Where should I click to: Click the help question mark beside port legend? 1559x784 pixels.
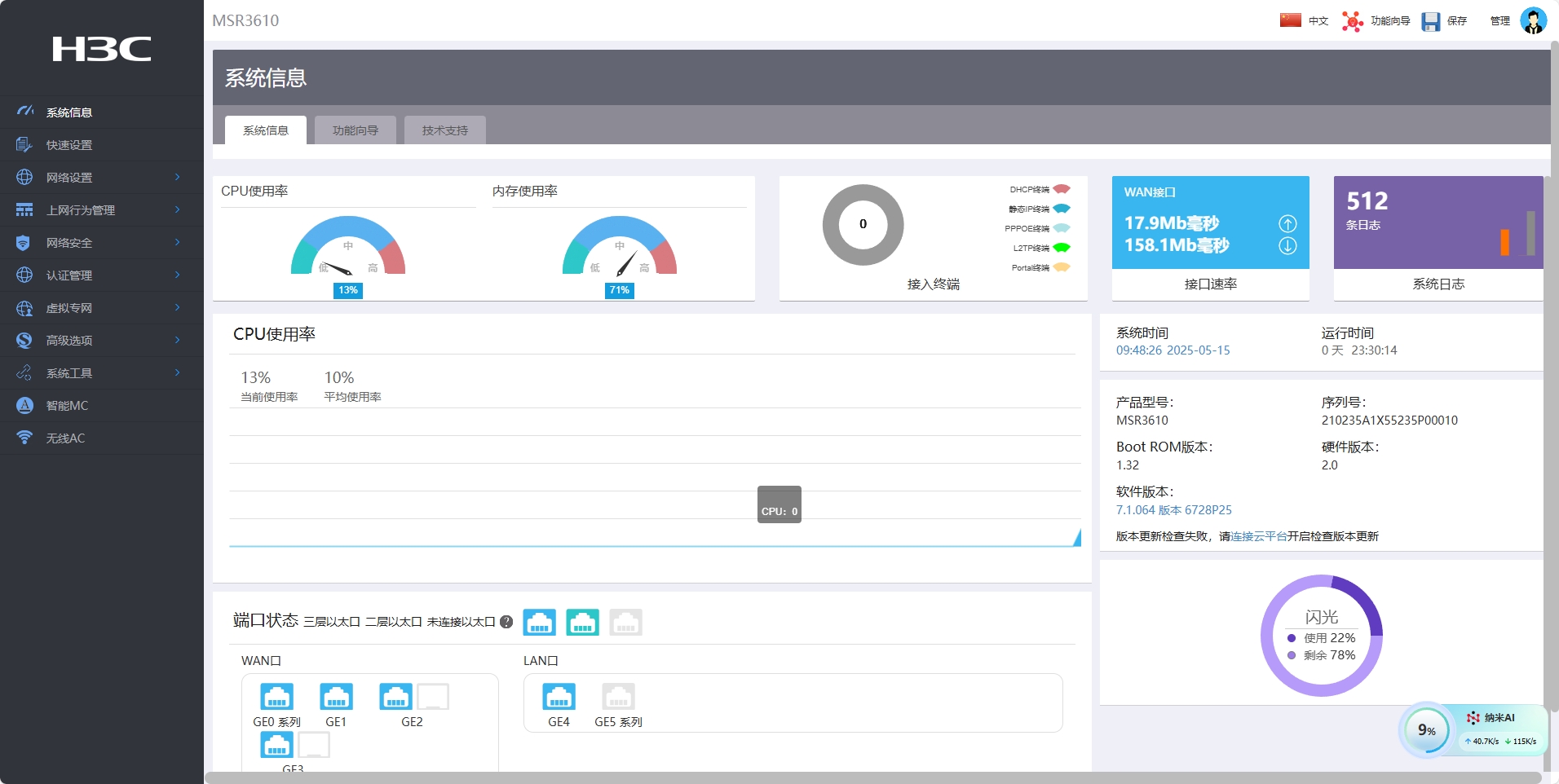coord(506,622)
